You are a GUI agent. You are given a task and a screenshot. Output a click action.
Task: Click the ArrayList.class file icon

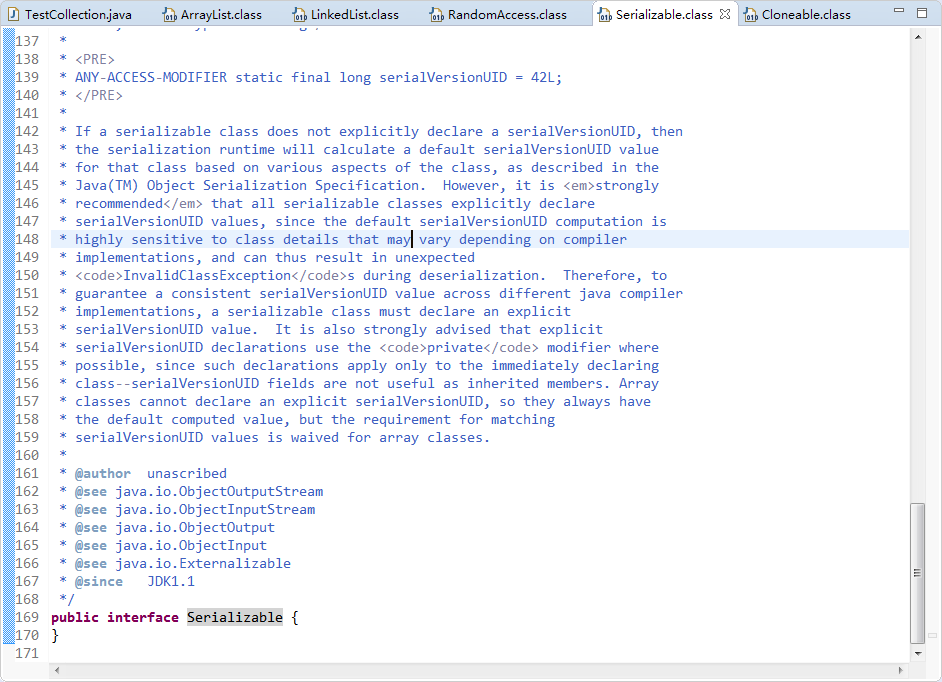169,14
